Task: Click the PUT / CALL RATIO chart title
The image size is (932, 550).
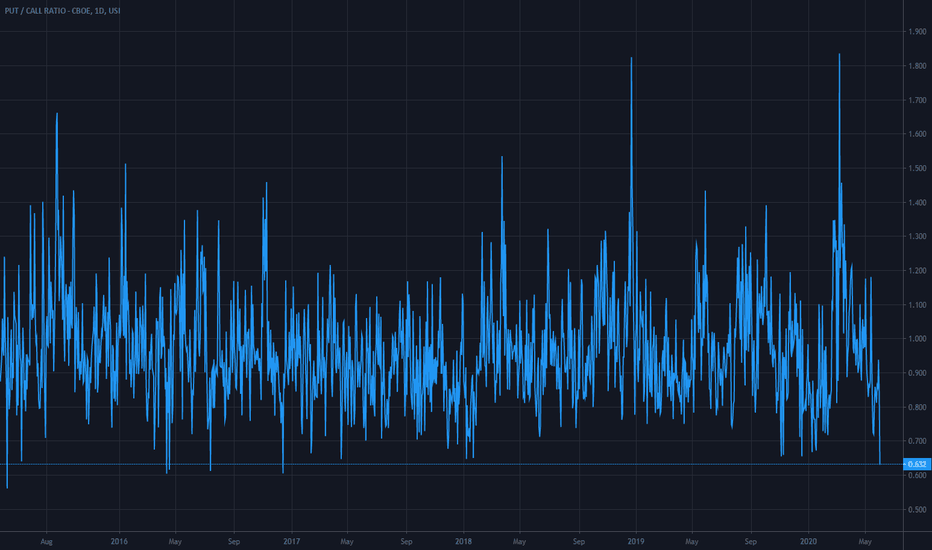Action: pyautogui.click(x=62, y=11)
